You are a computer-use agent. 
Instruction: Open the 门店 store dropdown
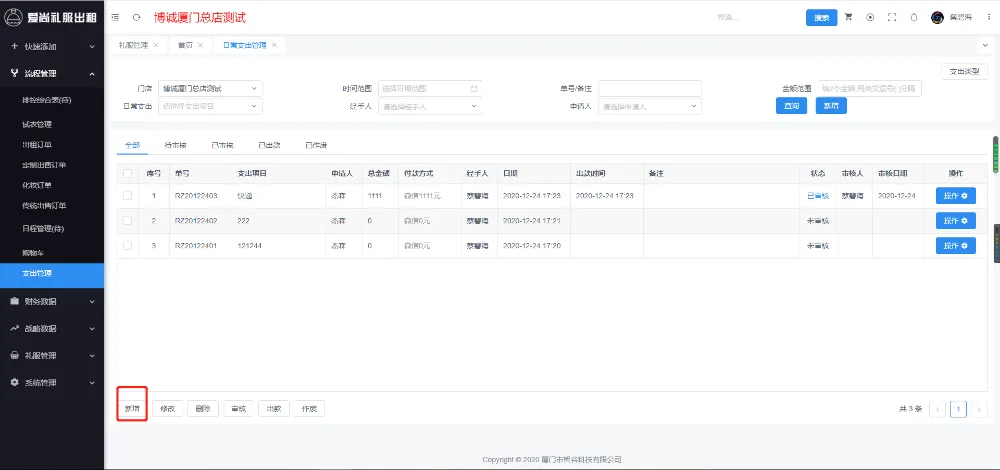[210, 88]
